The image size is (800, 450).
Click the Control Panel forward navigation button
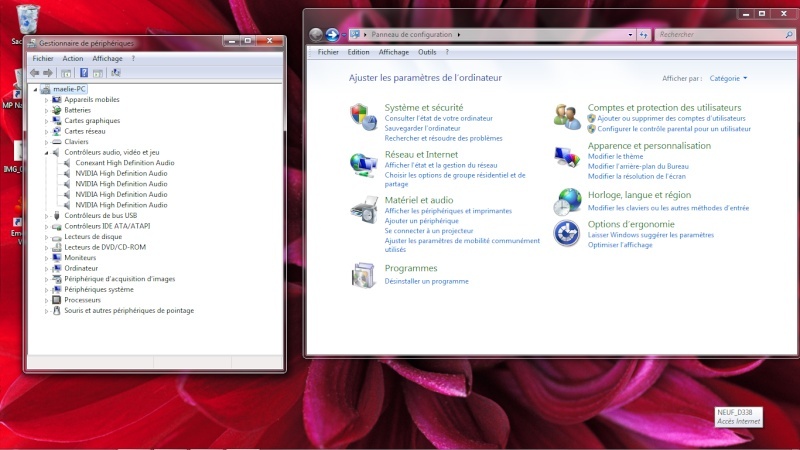pyautogui.click(x=332, y=34)
